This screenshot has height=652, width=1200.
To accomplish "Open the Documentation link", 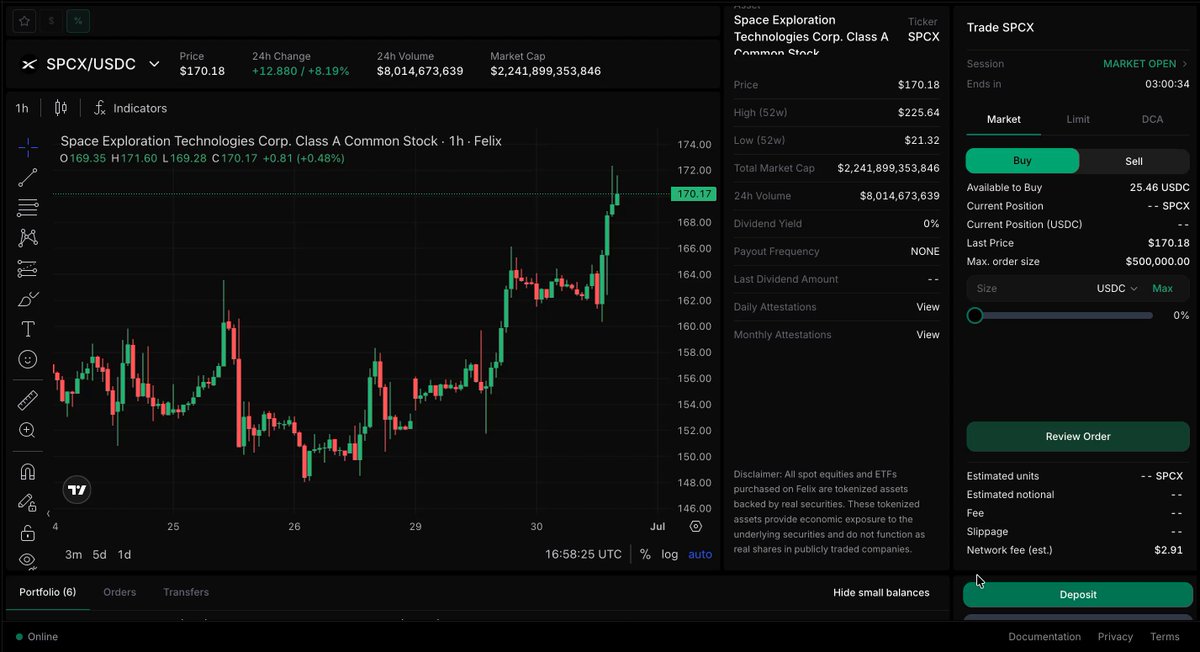I will click(1044, 637).
